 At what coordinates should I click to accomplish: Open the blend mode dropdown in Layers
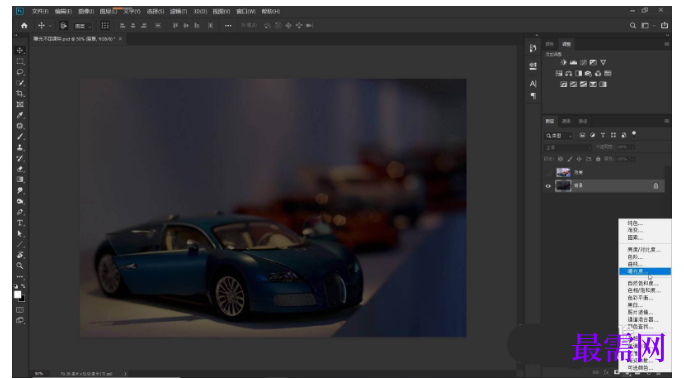click(568, 147)
